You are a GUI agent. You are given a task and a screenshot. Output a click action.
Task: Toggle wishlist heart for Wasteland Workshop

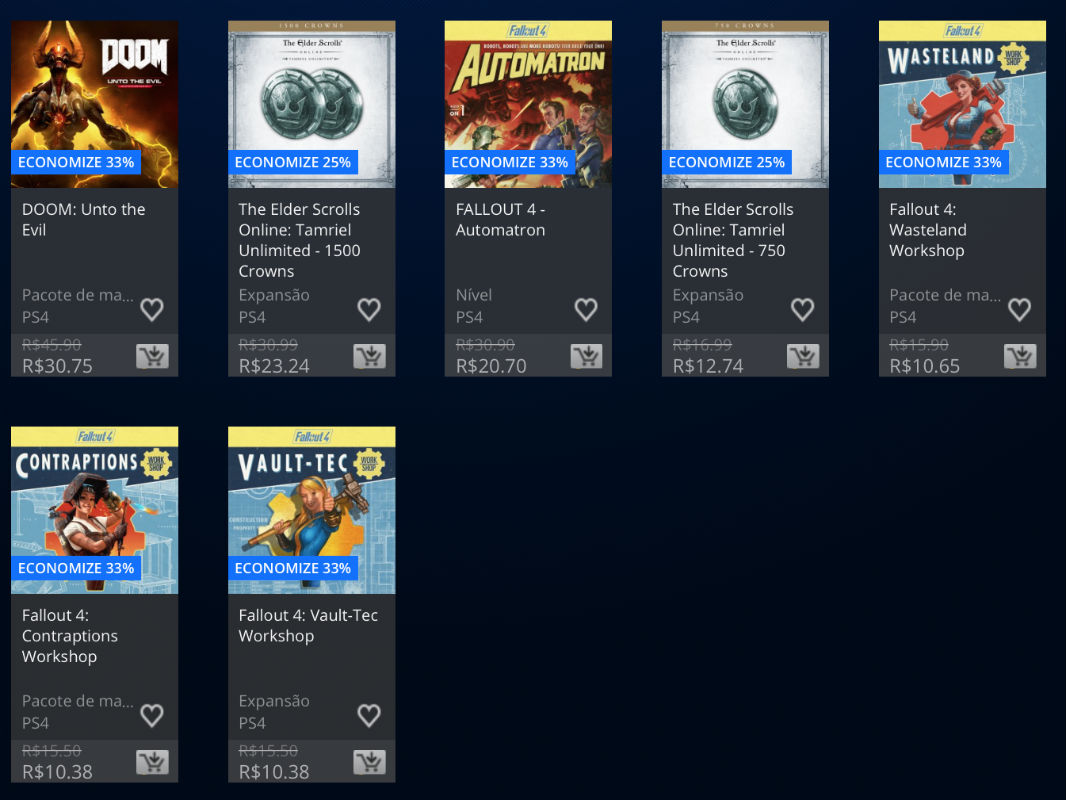point(1019,309)
